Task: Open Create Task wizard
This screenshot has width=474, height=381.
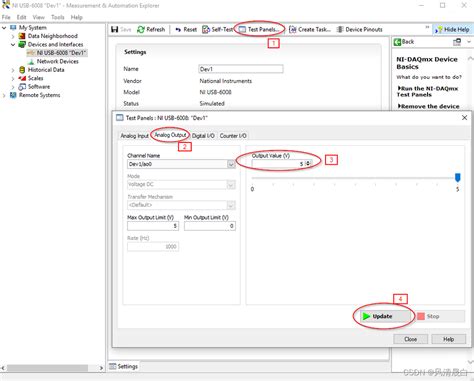Action: click(x=310, y=29)
